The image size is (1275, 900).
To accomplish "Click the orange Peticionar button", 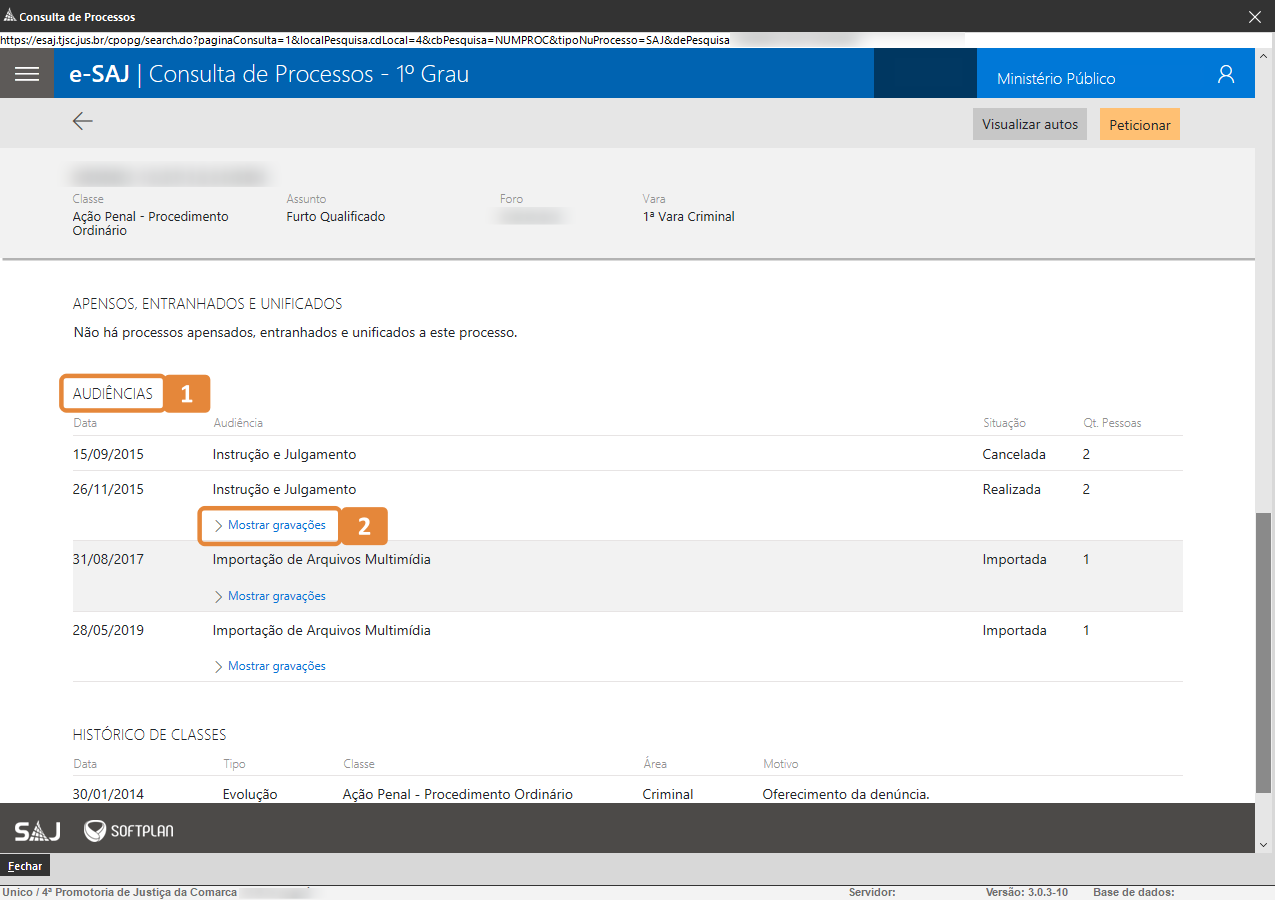I will click(x=1139, y=125).
